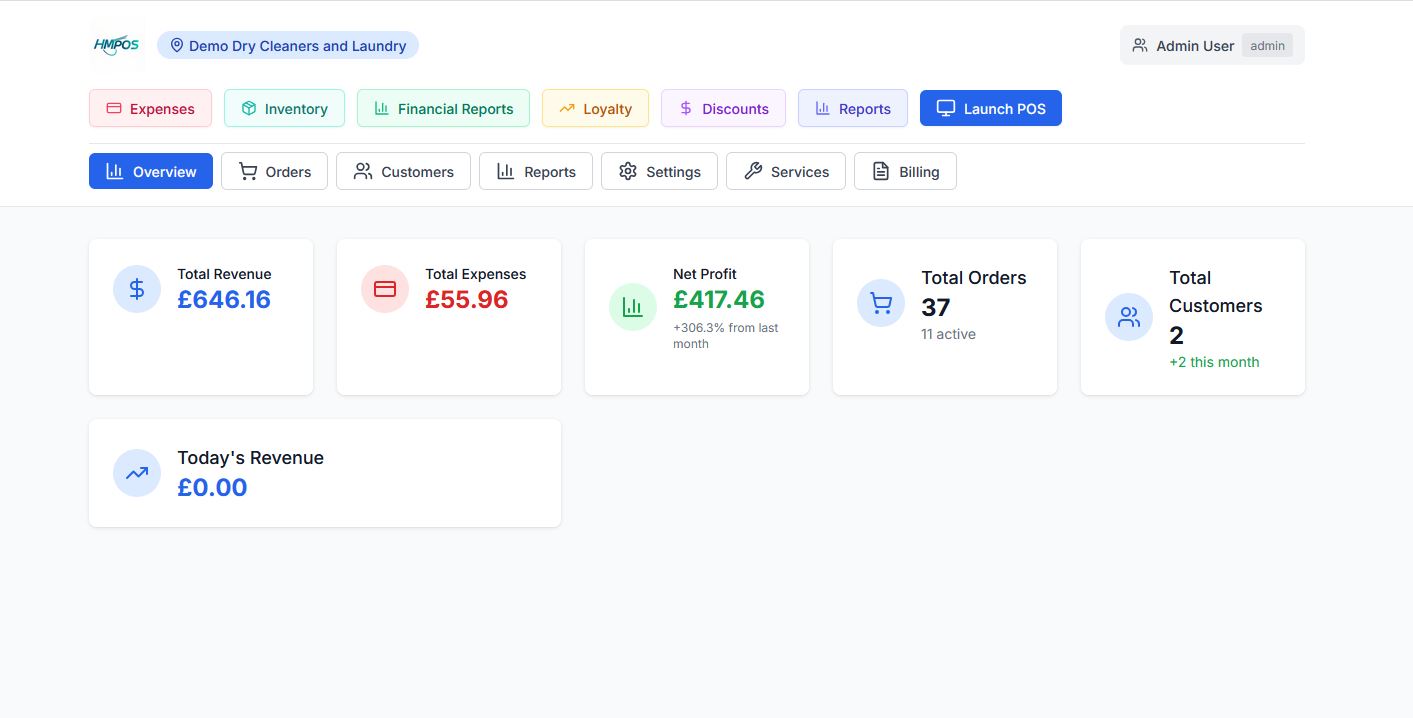This screenshot has width=1413, height=718.
Task: Click the Total Expenses label
Action: click(476, 274)
